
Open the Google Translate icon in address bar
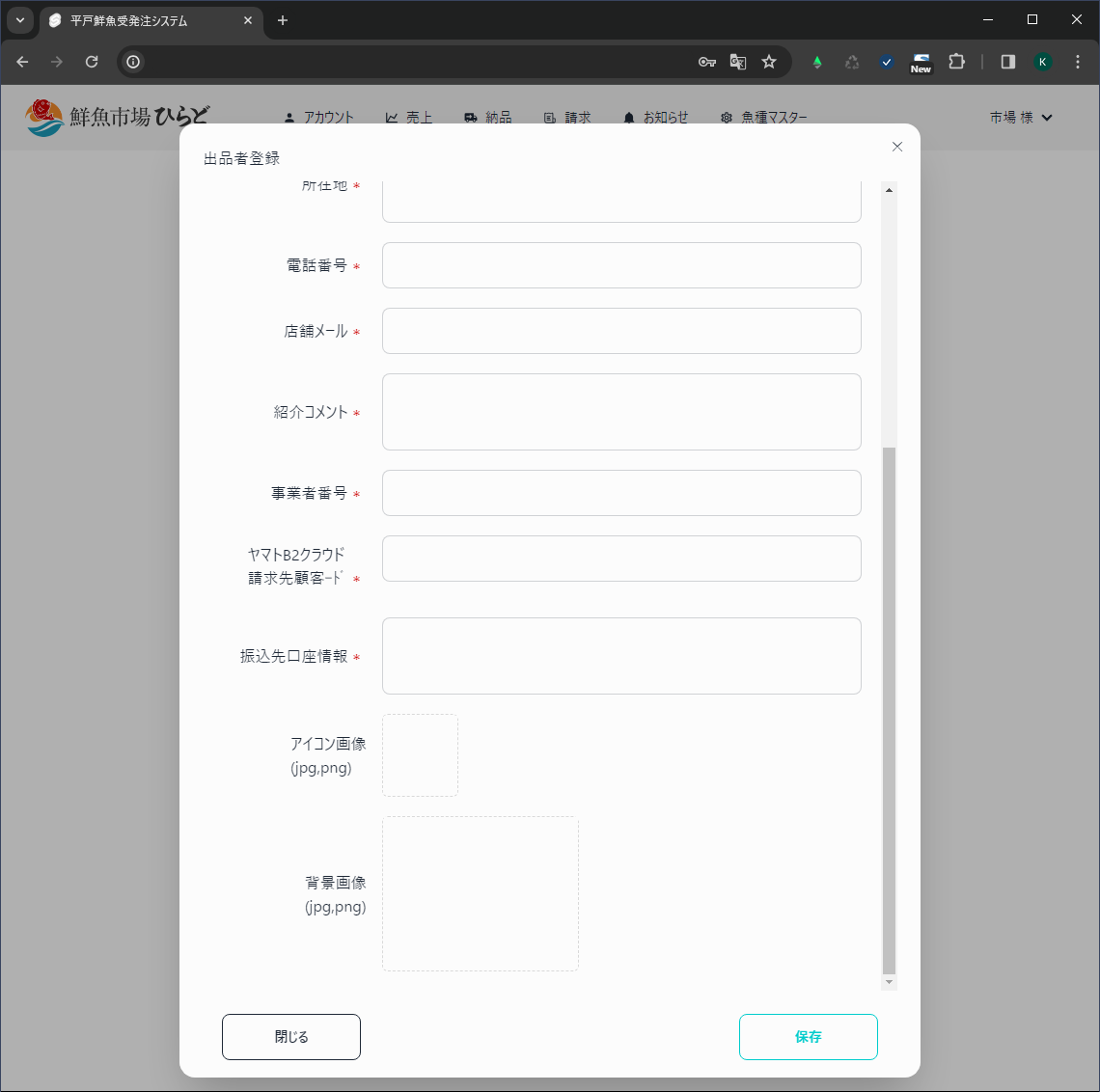(738, 62)
